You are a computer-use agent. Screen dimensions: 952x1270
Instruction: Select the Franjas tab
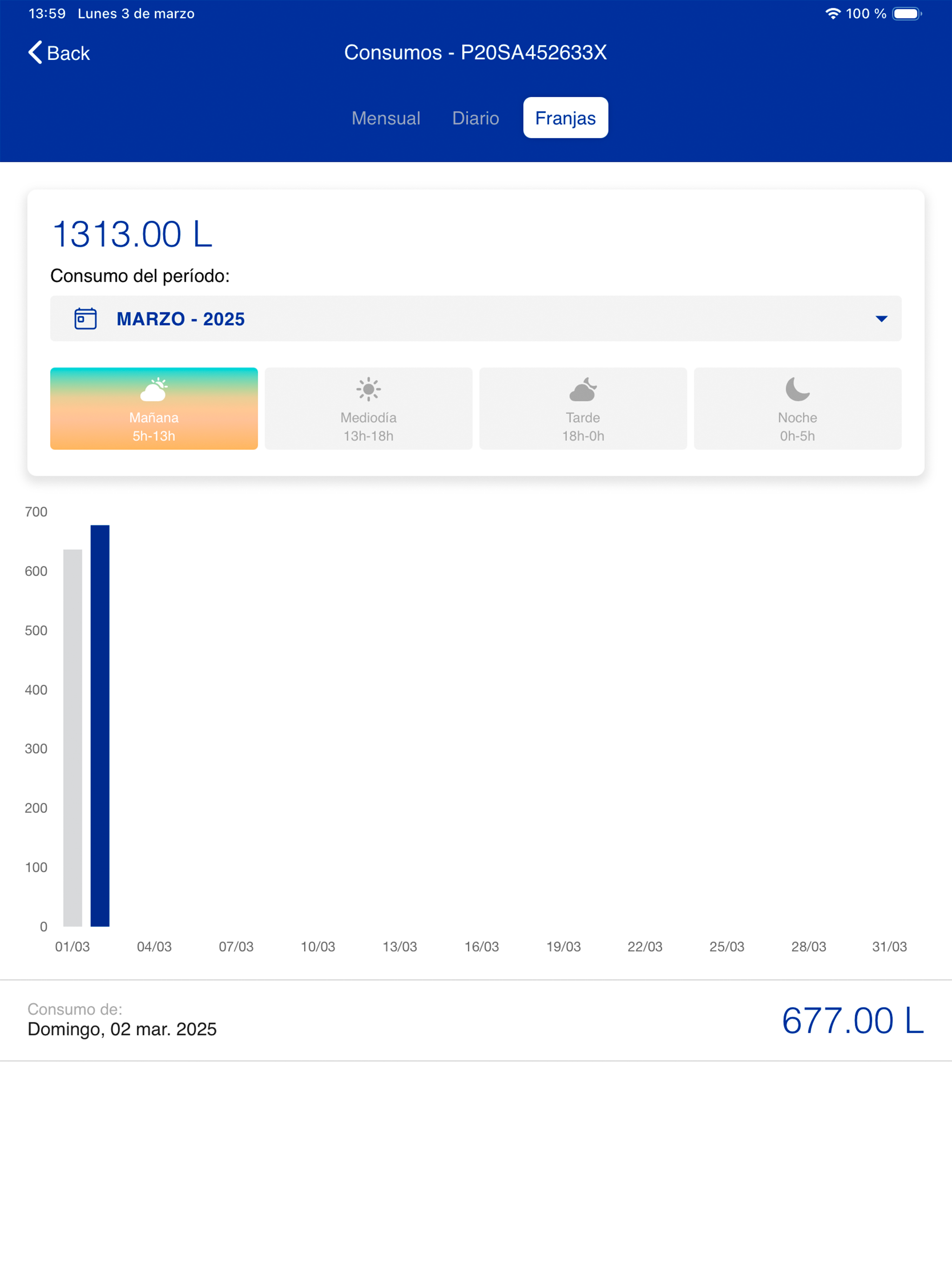pyautogui.click(x=566, y=118)
